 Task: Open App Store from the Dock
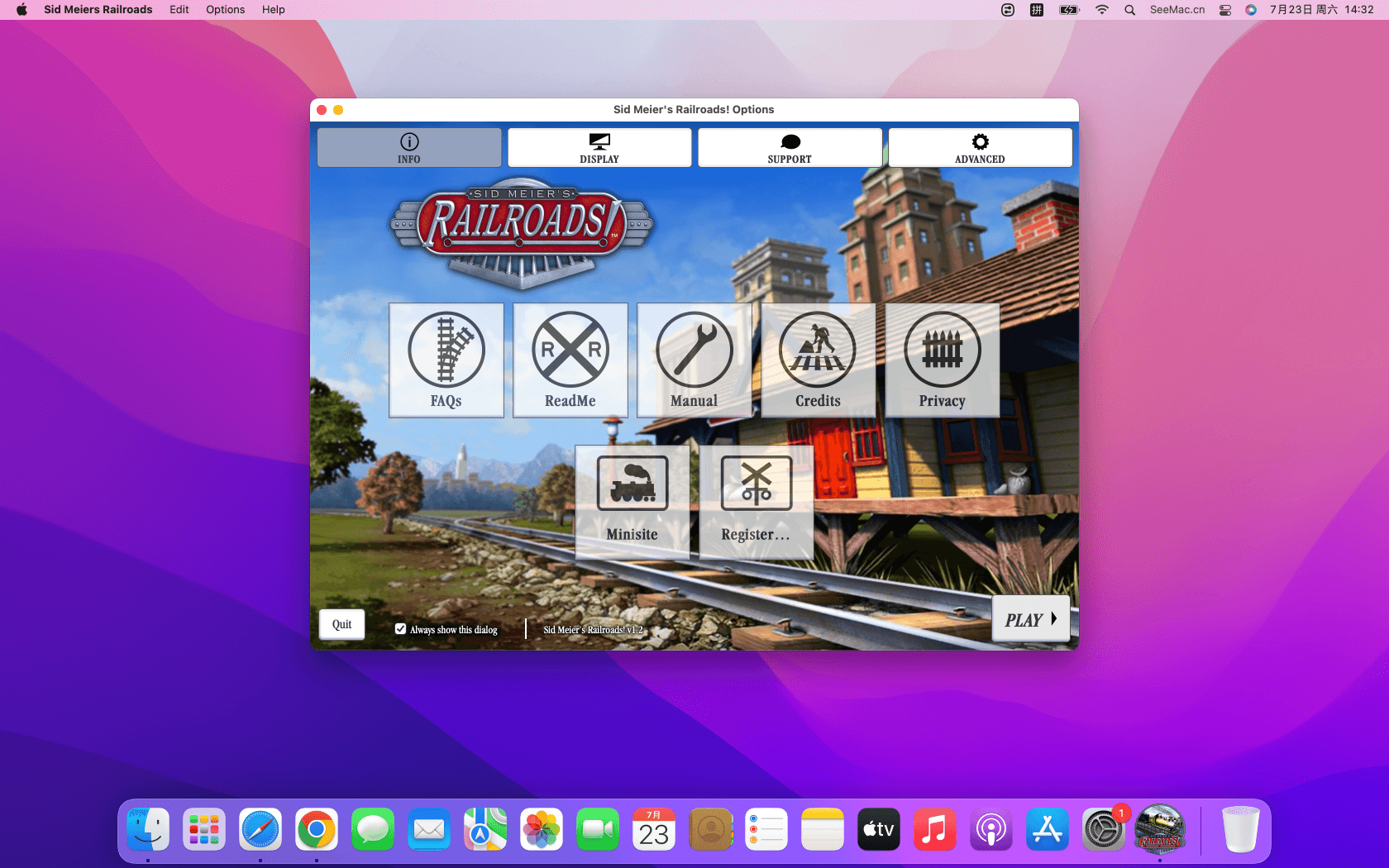click(1048, 829)
